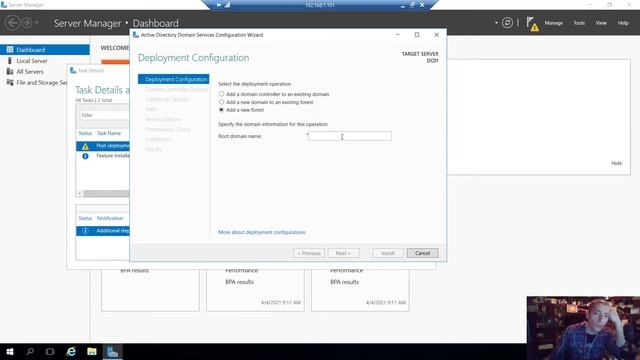Click info icon on Feature installation row
The height and width of the screenshot is (360, 640).
click(x=85, y=156)
